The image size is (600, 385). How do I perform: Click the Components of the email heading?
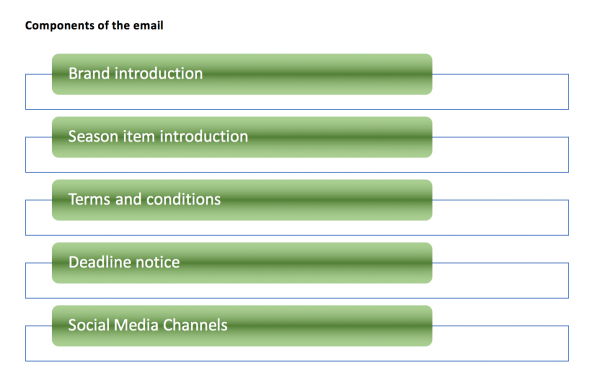tap(94, 25)
